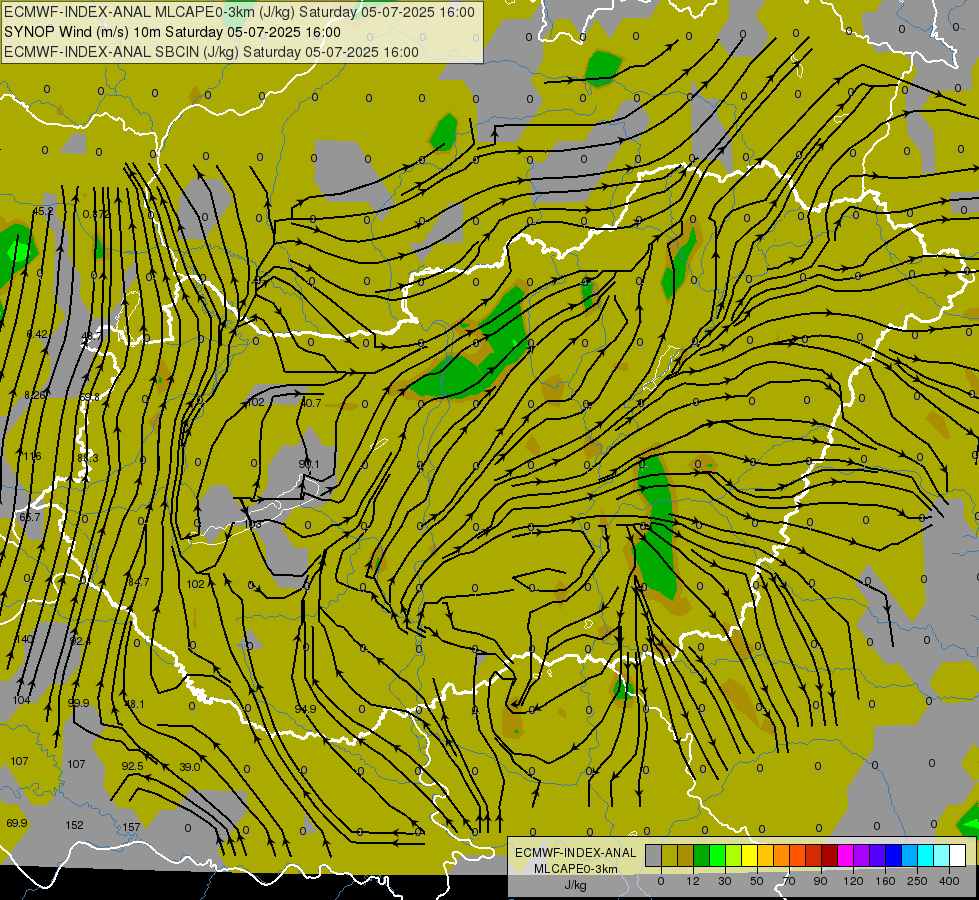Viewport: 979px width, 900px height.
Task: Click the gray swatch in the legend
Action: [654, 855]
